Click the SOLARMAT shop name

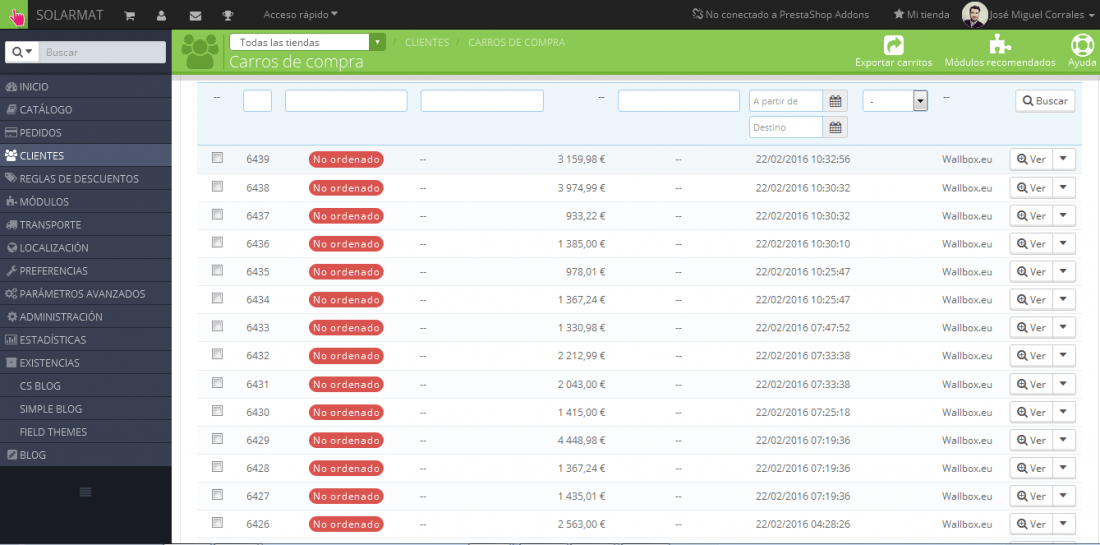coord(68,15)
